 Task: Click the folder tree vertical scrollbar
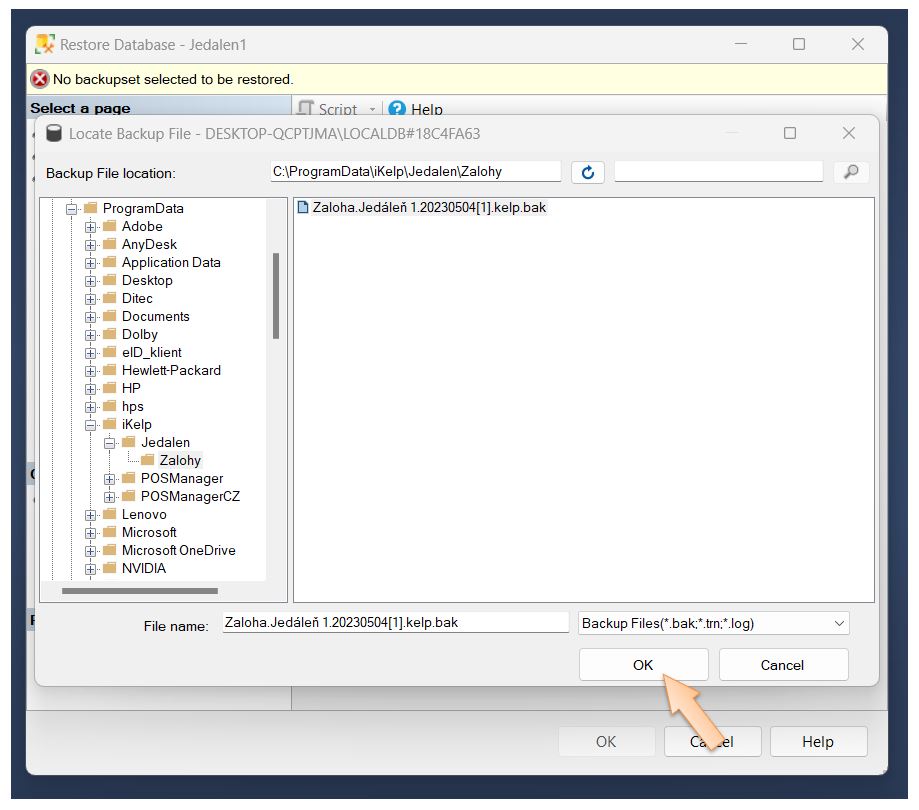pos(275,295)
